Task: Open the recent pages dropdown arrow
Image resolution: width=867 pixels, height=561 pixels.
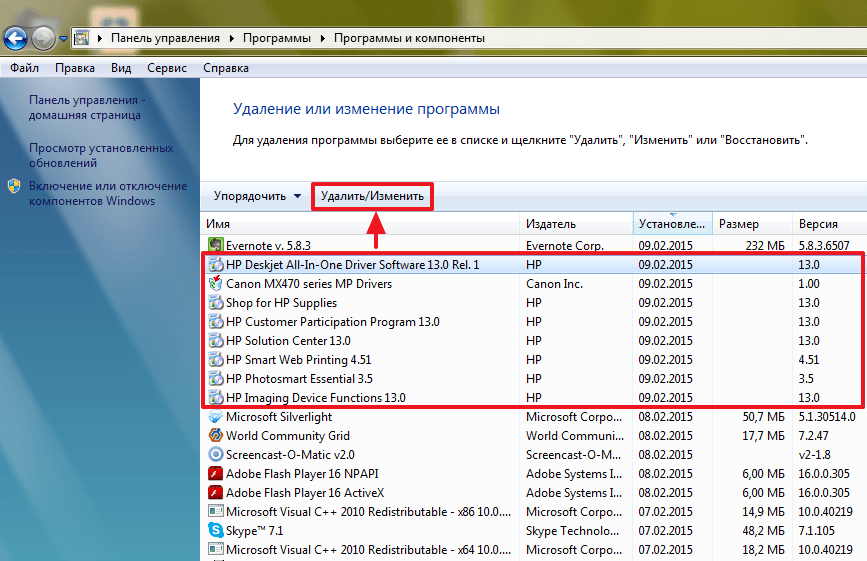Action: 63,39
